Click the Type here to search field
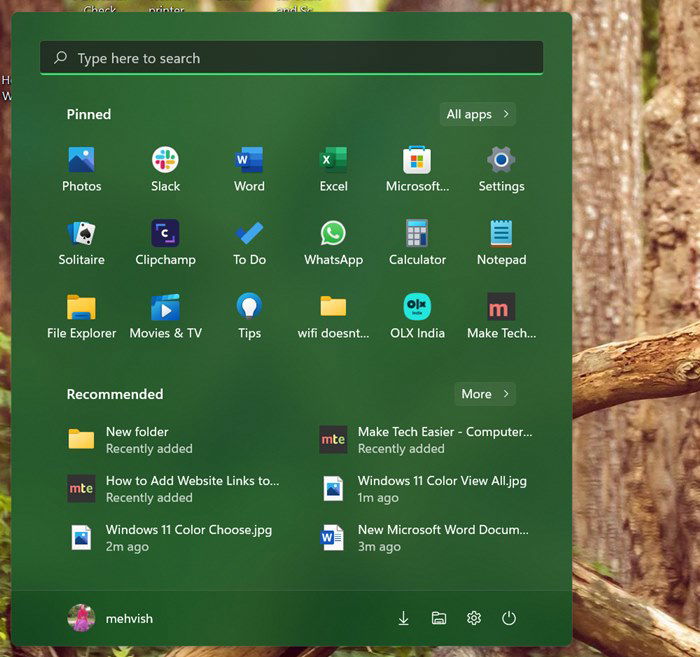The width and height of the screenshot is (700, 657). (292, 58)
